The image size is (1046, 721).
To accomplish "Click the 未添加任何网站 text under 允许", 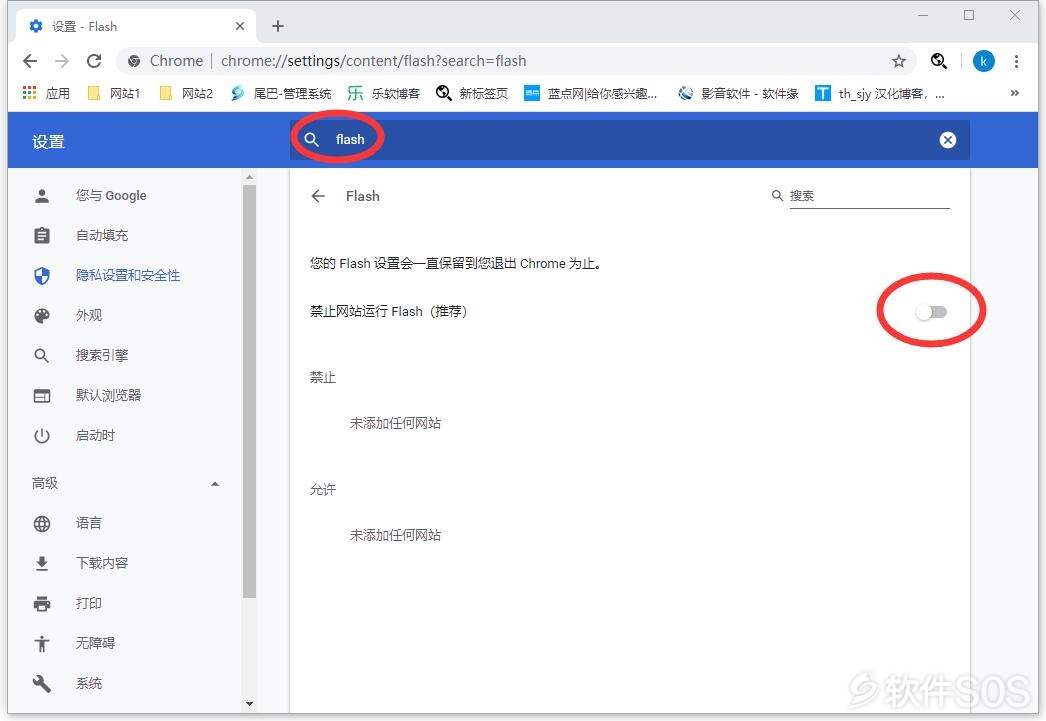I will coord(396,536).
